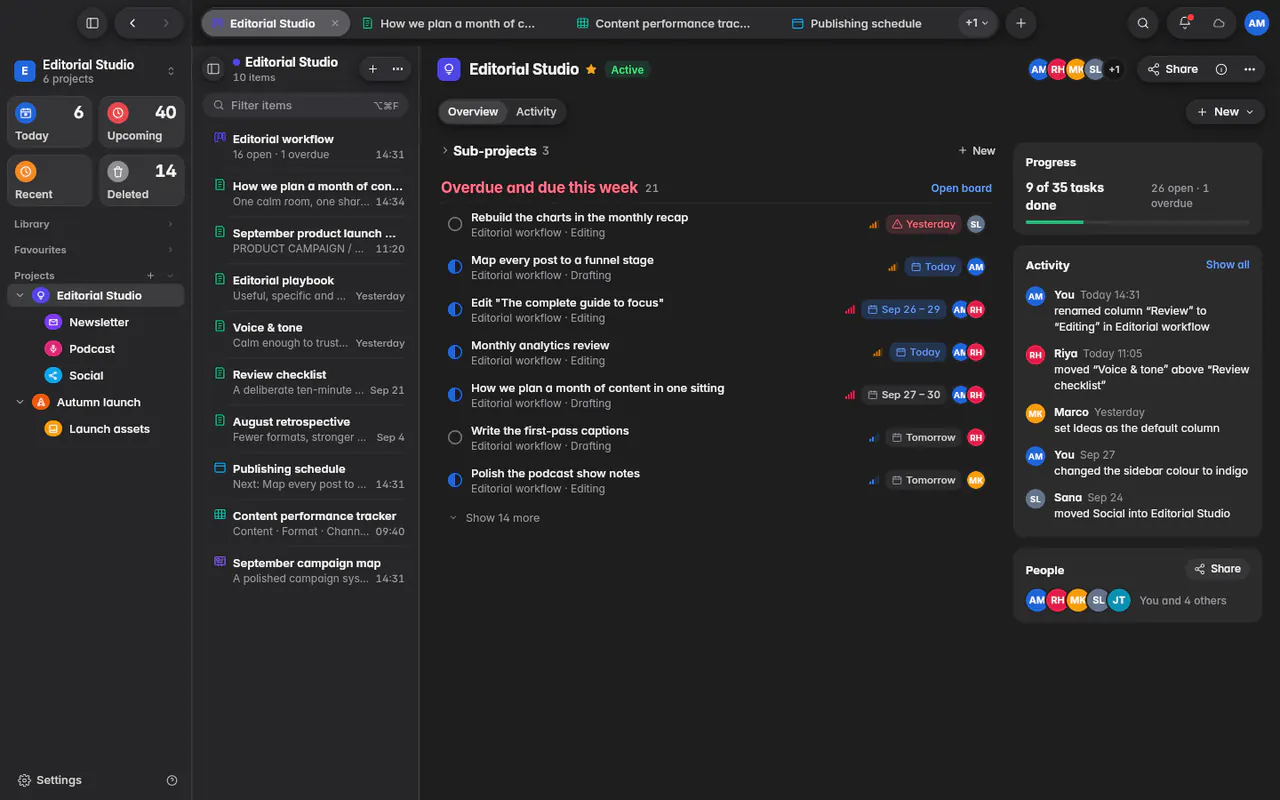Add a project with plus beside Projects
The width and height of the screenshot is (1280, 800).
[151, 275]
